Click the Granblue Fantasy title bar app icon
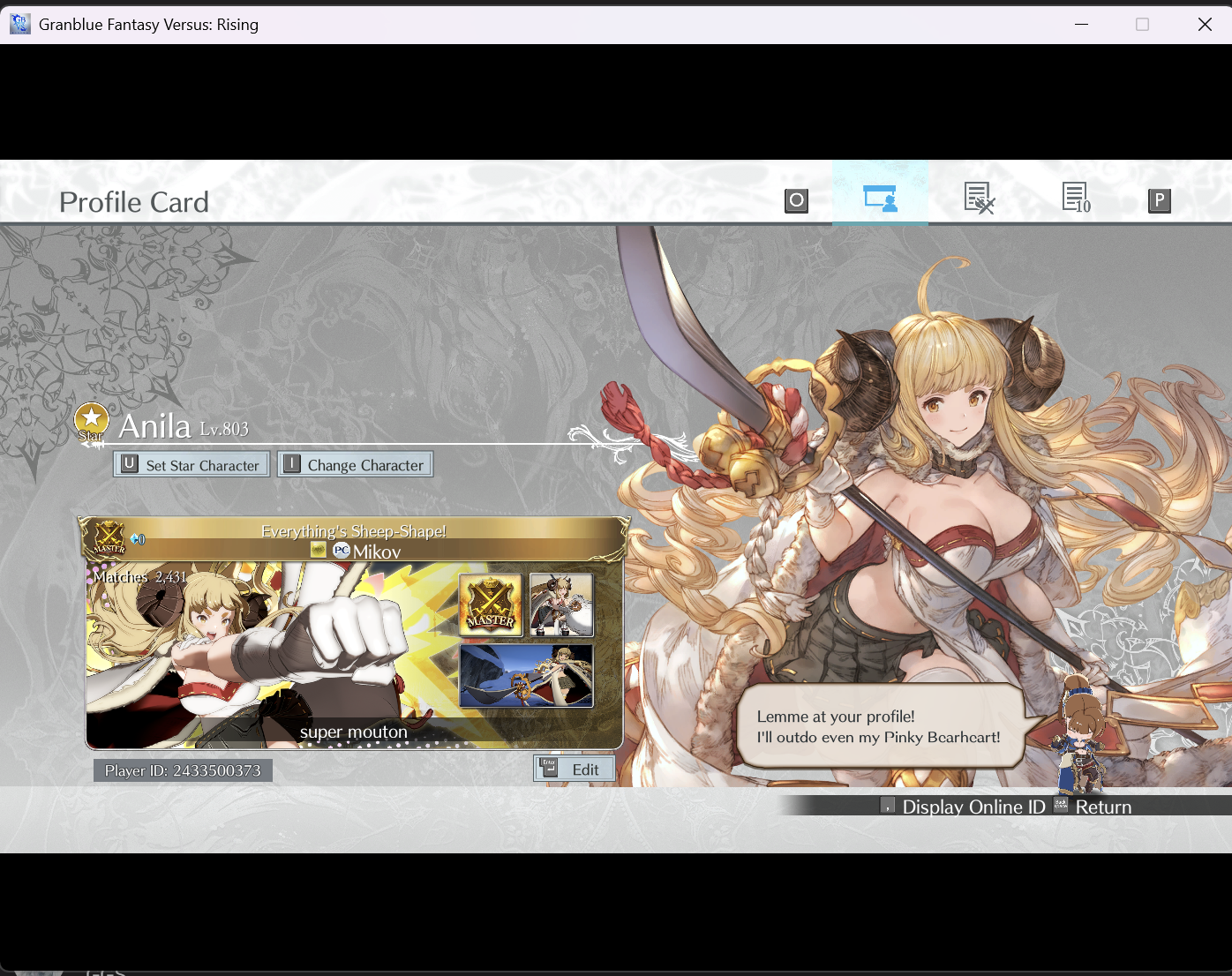Viewport: 1232px width, 976px height. (20, 24)
